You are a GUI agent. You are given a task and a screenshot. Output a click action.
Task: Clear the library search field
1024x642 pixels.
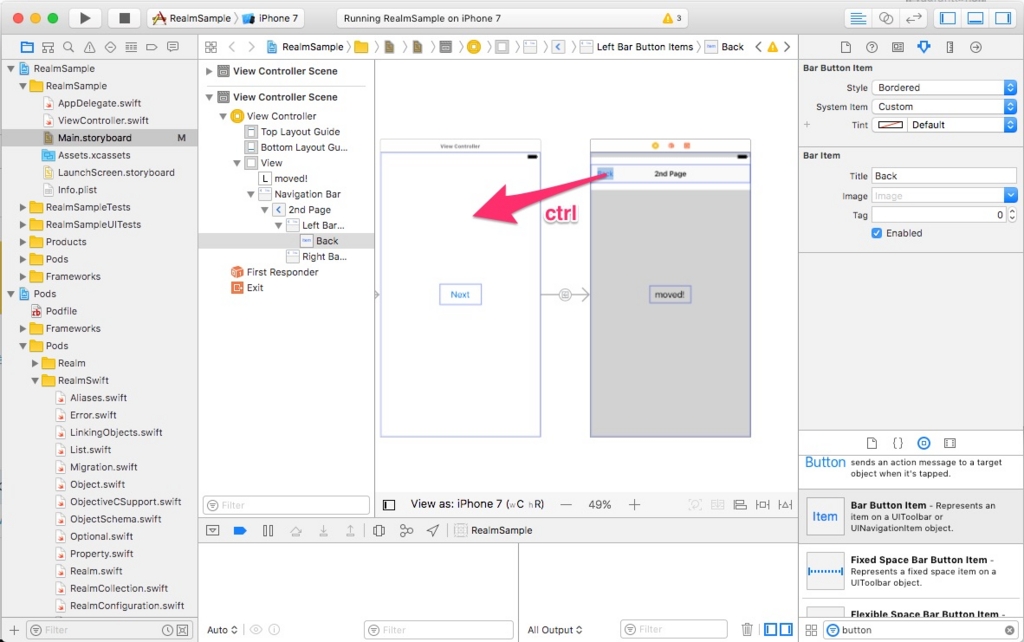[1010, 630]
